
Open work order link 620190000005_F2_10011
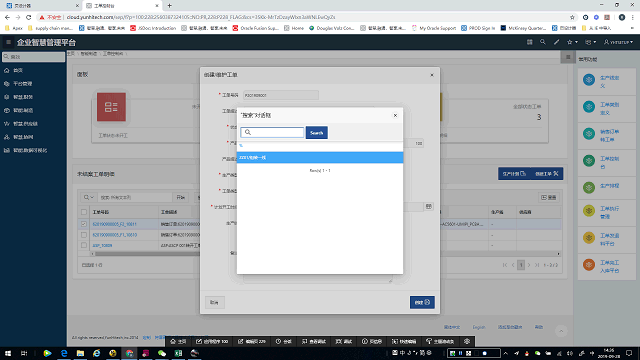coord(114,224)
